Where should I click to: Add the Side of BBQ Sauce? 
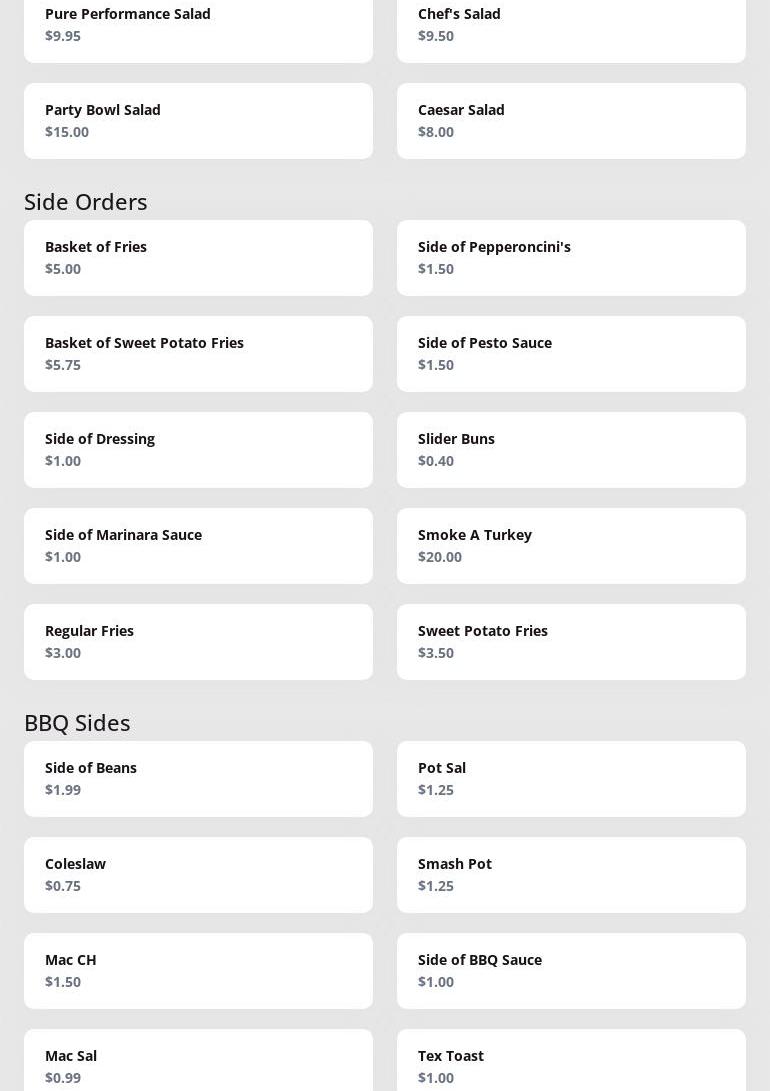coord(571,970)
